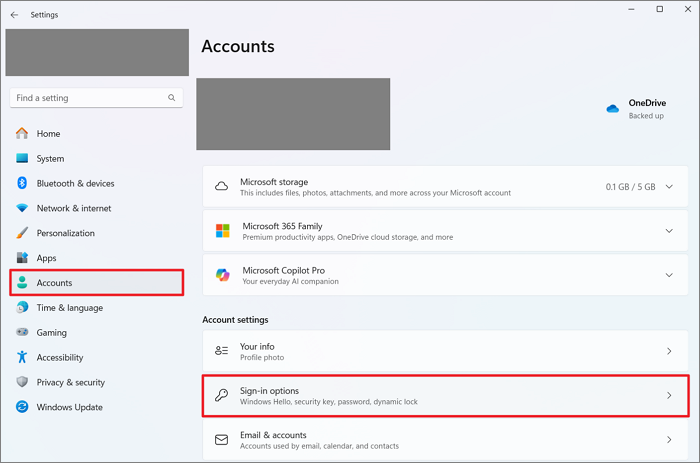Open Email & accounts settings row

pos(444,440)
